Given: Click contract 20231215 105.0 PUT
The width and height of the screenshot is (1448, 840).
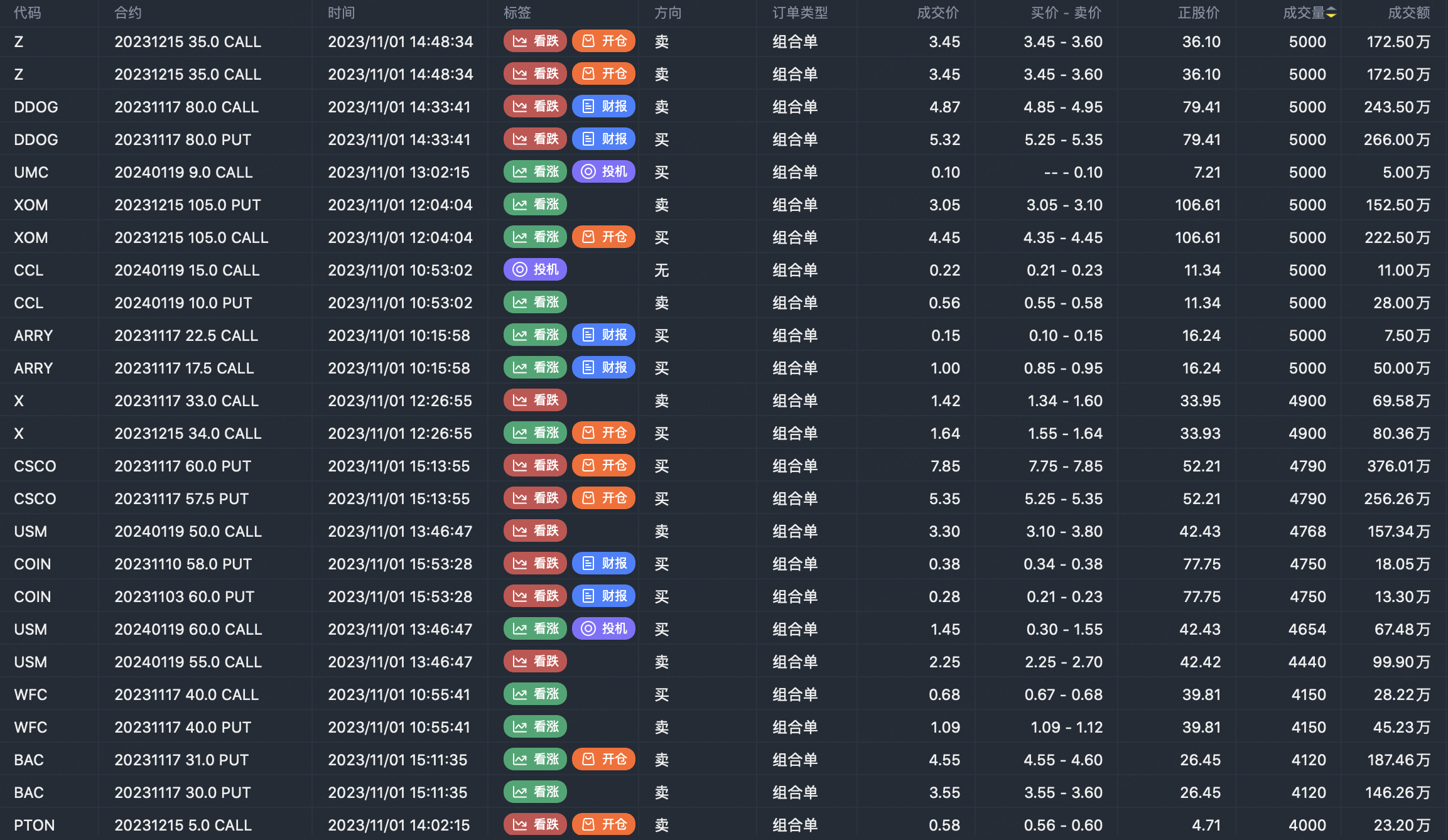Looking at the screenshot, I should tap(188, 205).
